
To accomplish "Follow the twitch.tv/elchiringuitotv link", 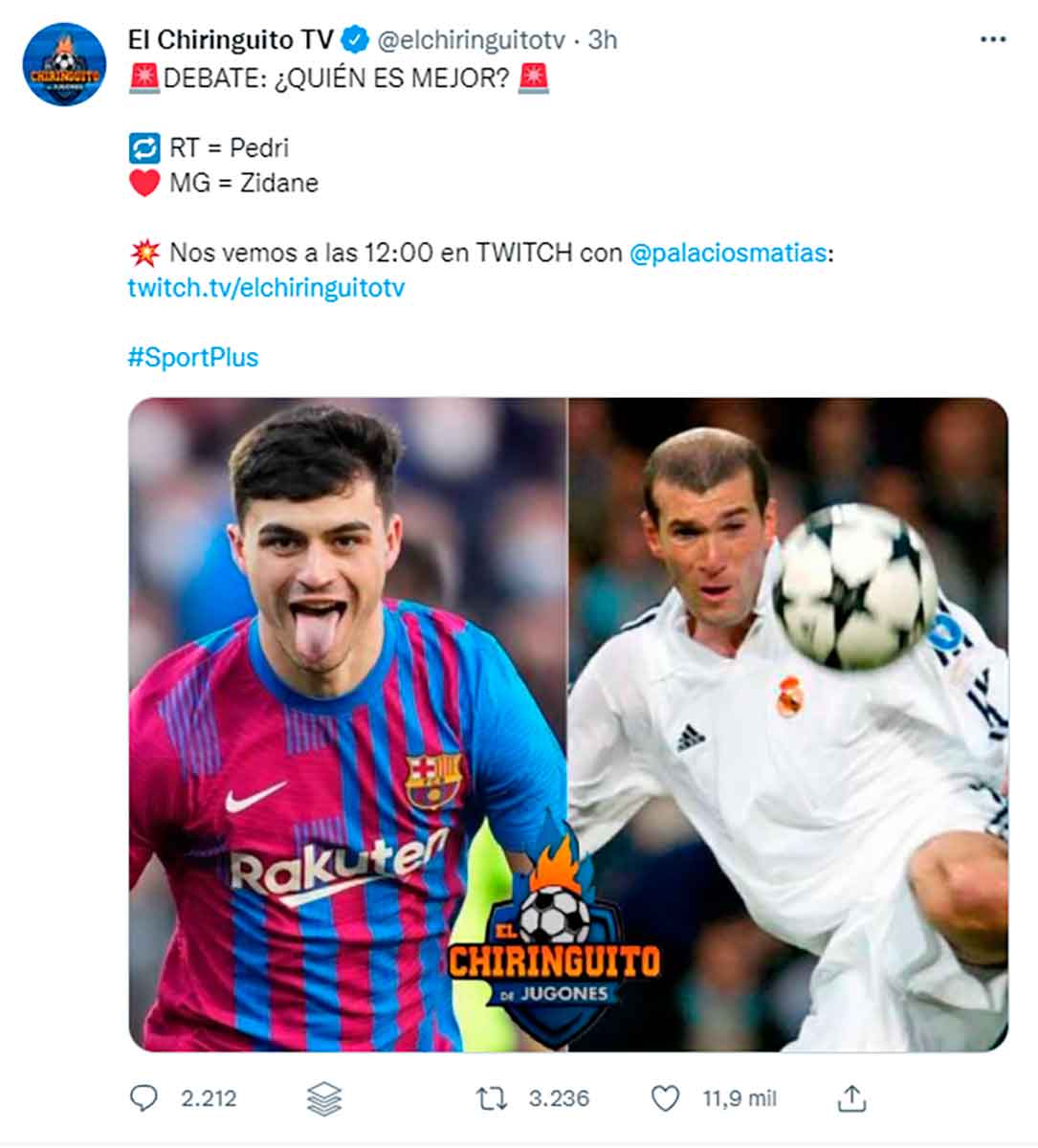I will click(x=266, y=288).
